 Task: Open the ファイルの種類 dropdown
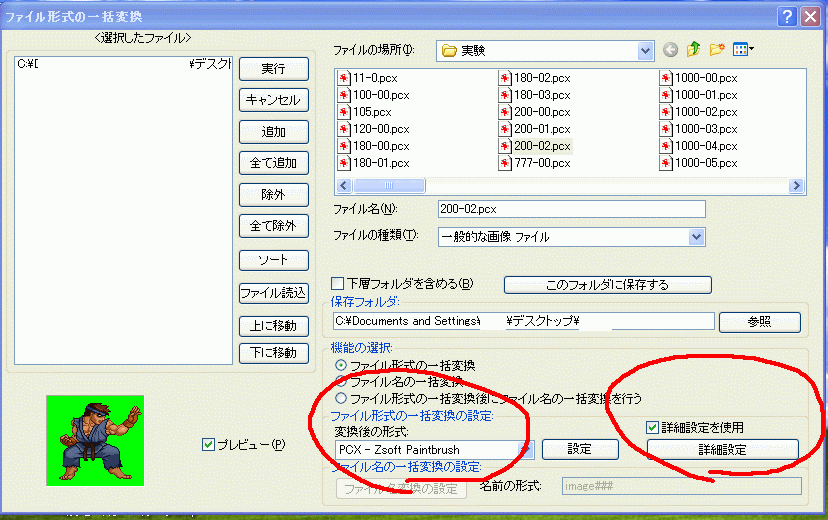[x=697, y=237]
